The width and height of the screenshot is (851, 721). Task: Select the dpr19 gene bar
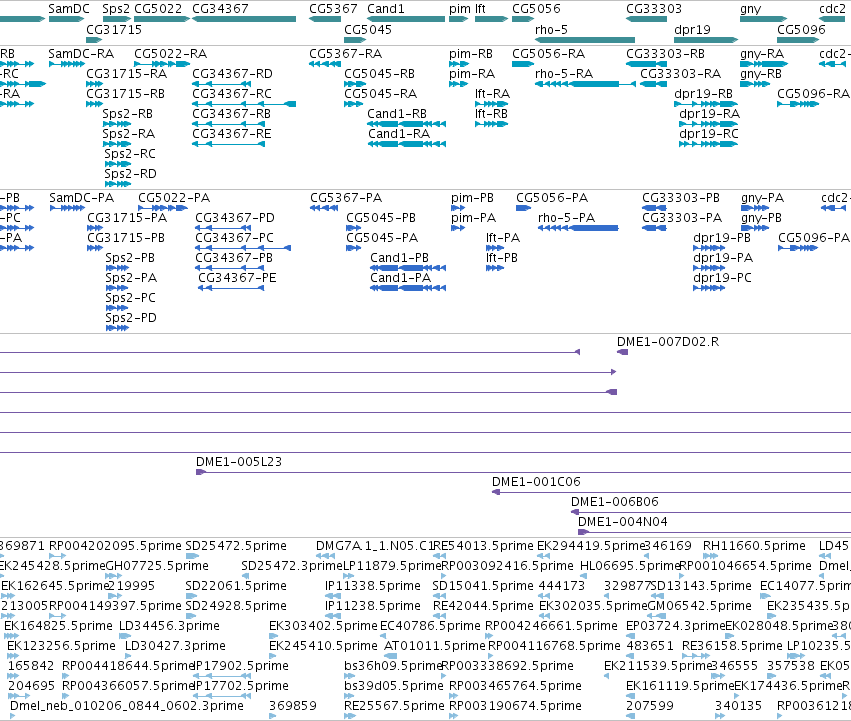[706, 40]
